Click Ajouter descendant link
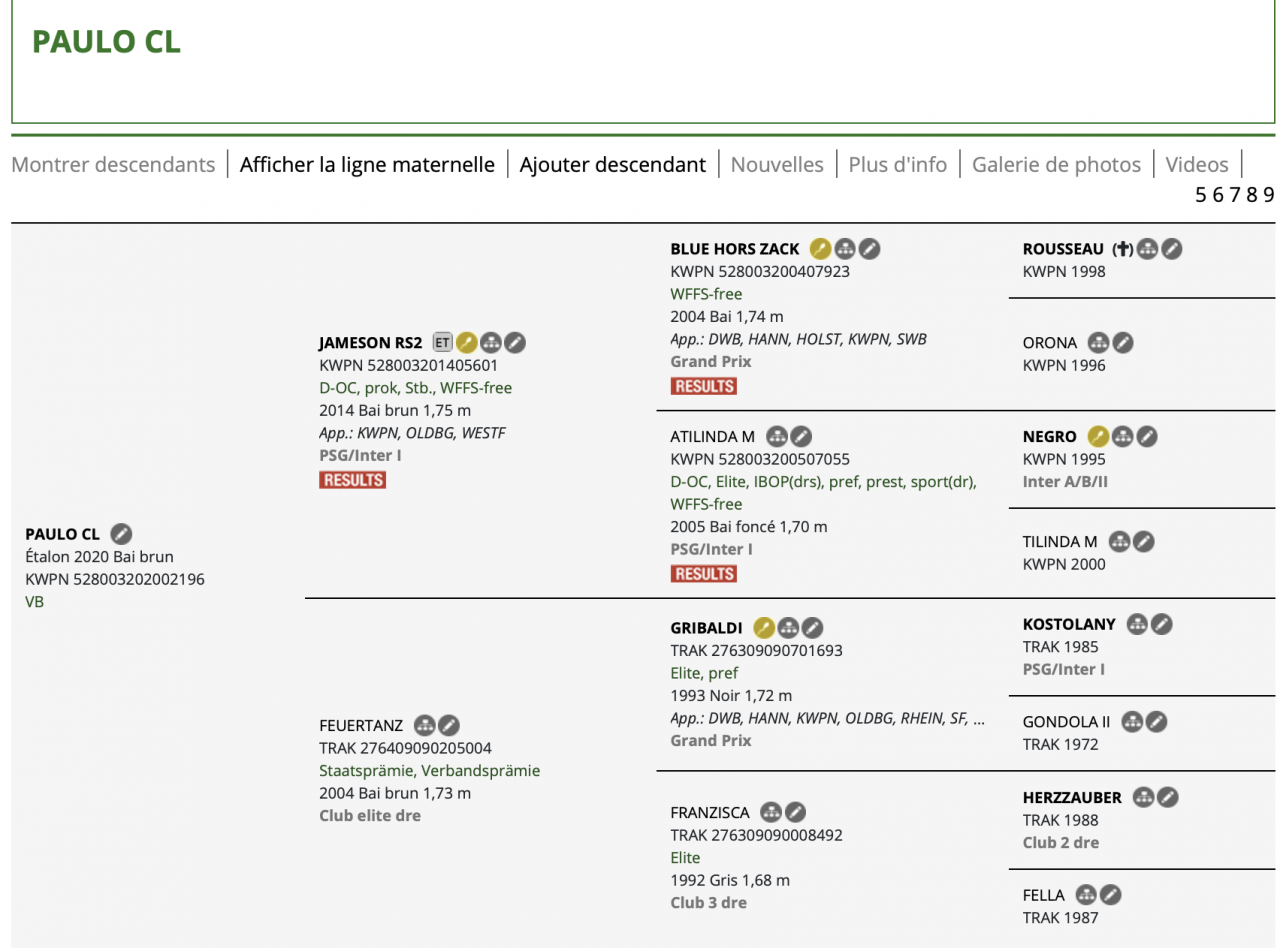This screenshot has width=1280, height=948. pos(612,165)
